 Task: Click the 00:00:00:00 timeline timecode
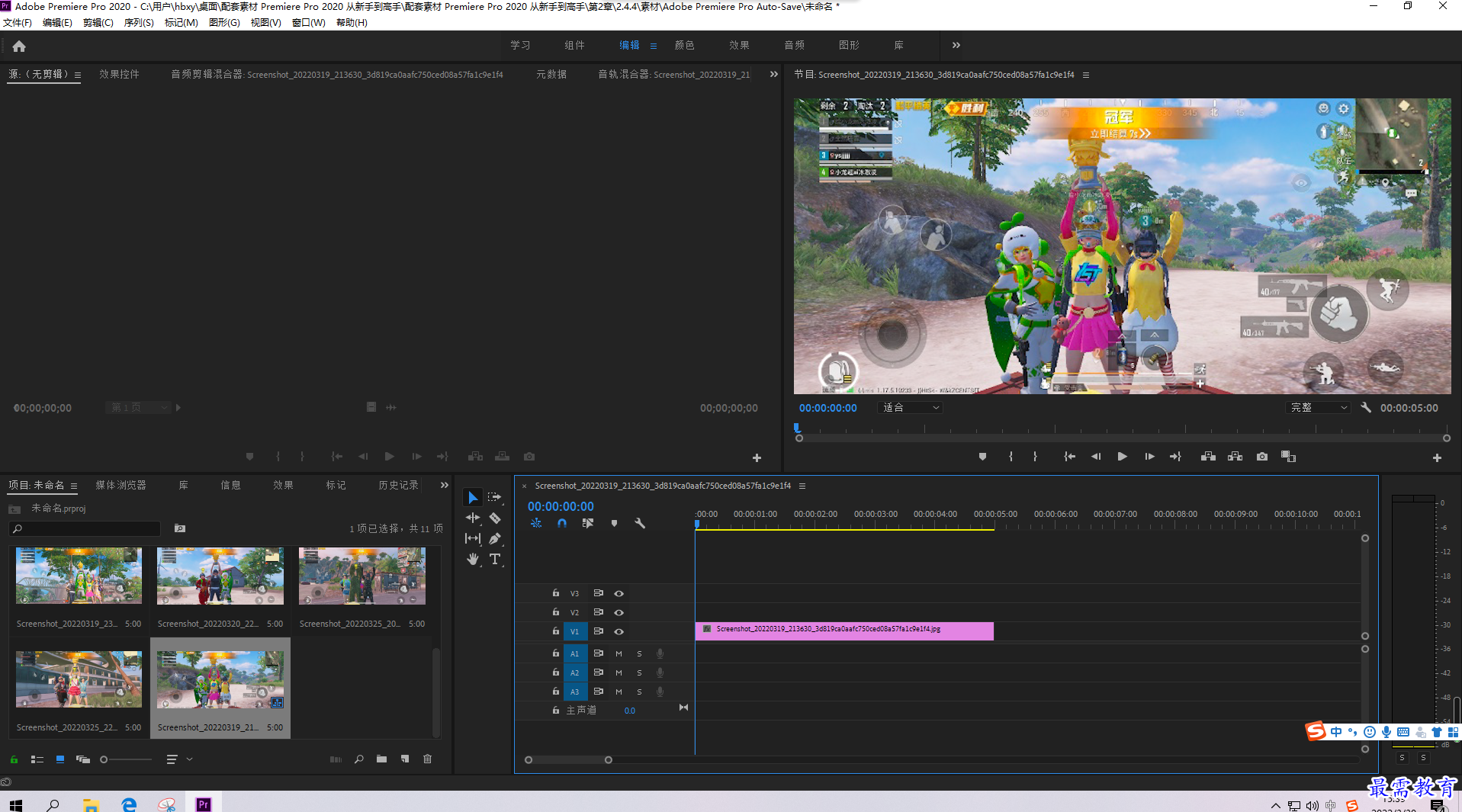click(x=561, y=507)
